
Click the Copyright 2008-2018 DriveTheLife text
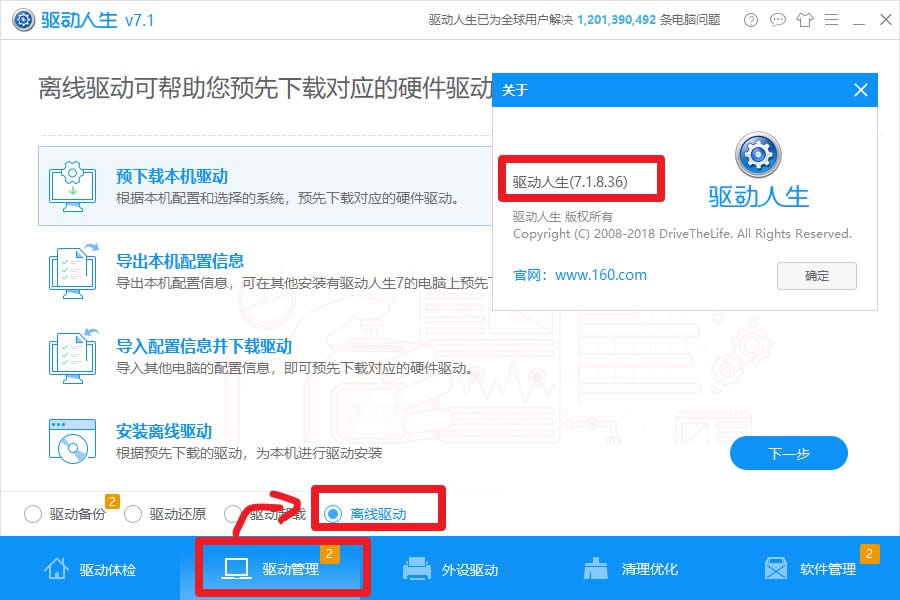(682, 234)
